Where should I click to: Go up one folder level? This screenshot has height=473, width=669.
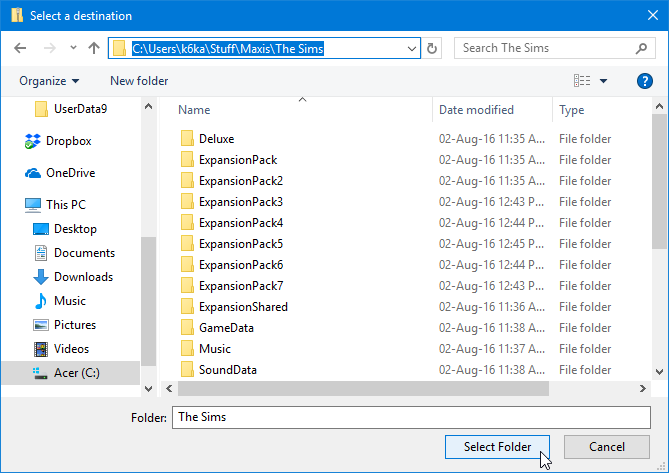coord(94,47)
